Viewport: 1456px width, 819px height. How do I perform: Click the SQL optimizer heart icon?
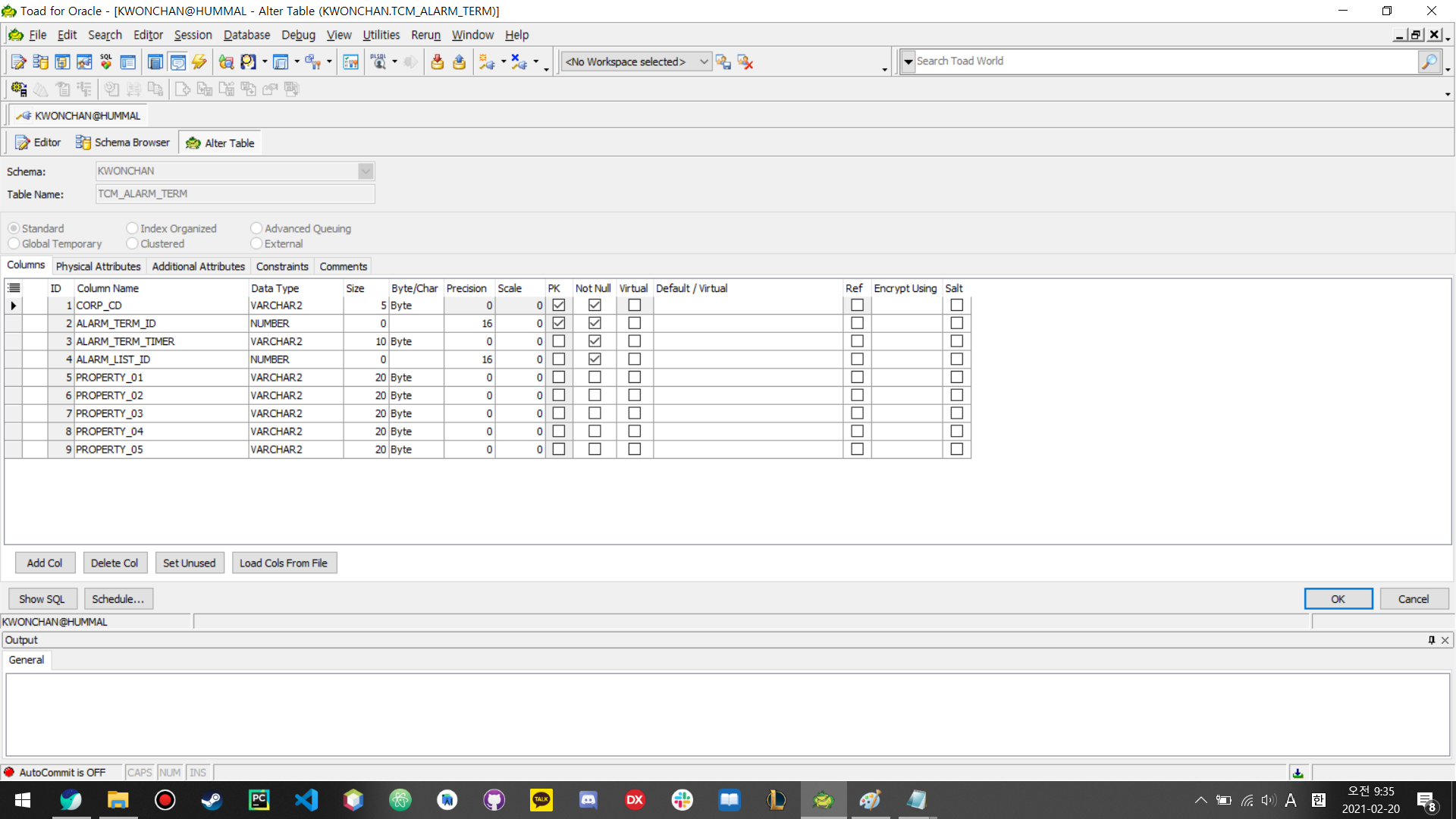[x=106, y=62]
